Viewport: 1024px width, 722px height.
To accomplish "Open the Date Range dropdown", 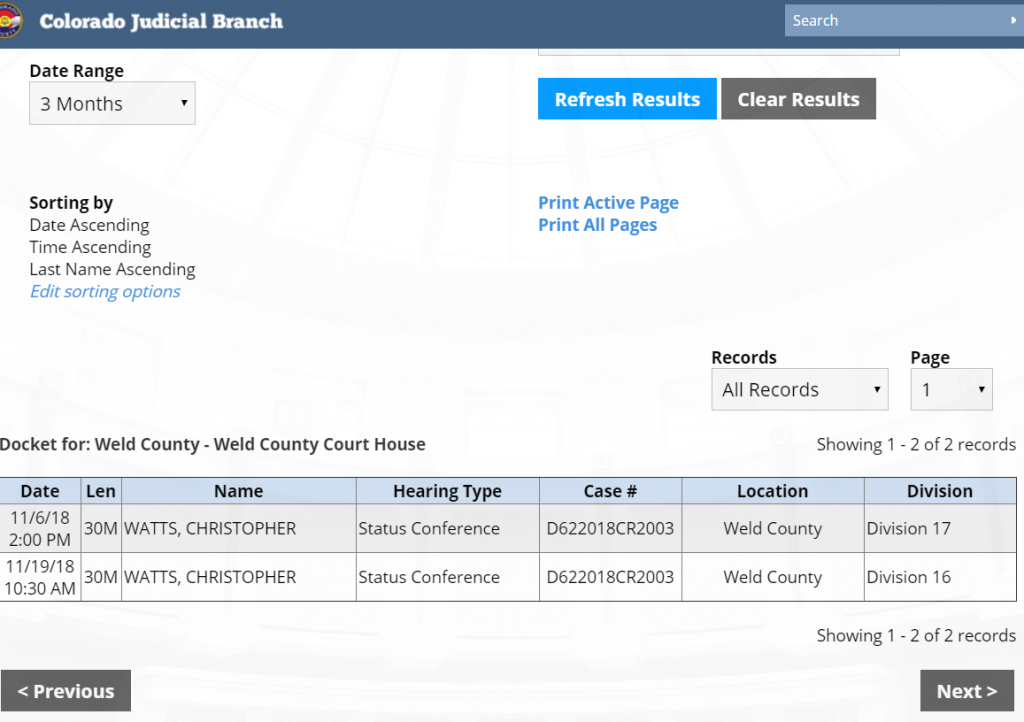I will coord(112,104).
